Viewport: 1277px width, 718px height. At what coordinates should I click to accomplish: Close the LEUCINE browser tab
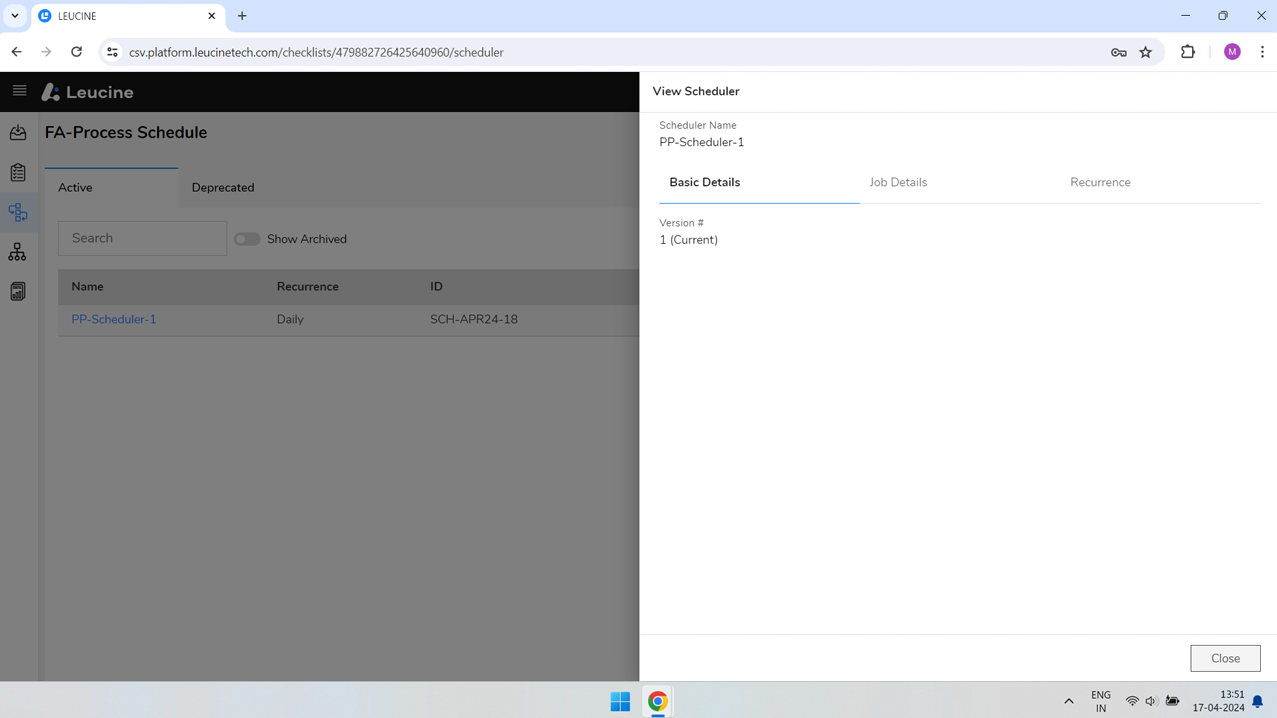coord(212,16)
